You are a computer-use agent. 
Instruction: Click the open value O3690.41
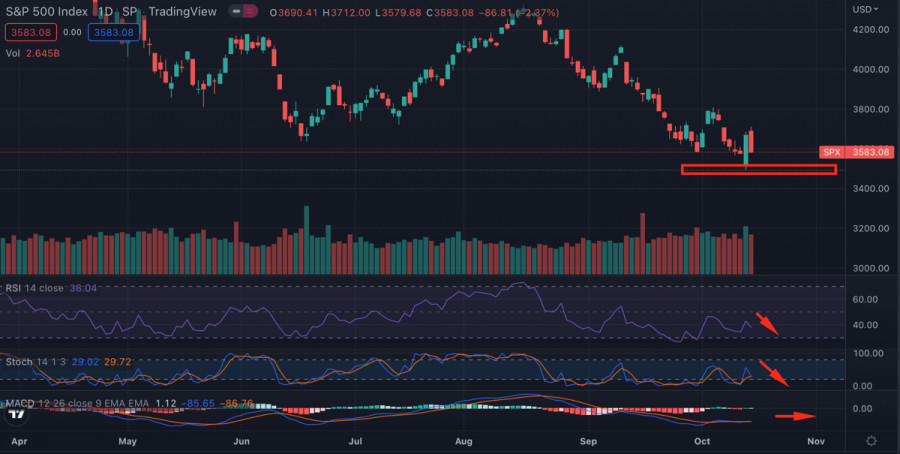click(x=294, y=13)
